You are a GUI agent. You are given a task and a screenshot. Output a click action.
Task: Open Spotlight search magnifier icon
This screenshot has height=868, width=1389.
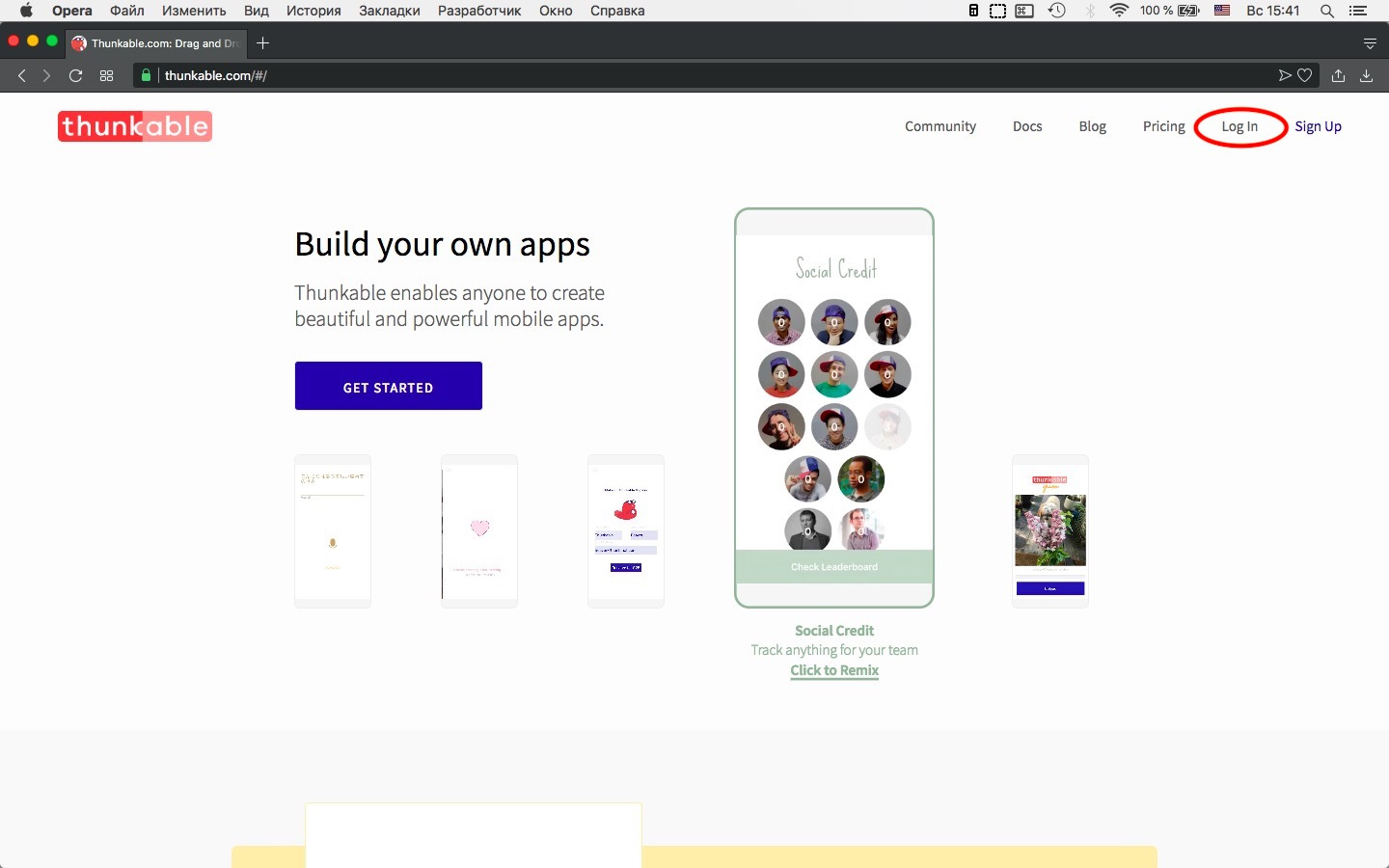(1327, 11)
